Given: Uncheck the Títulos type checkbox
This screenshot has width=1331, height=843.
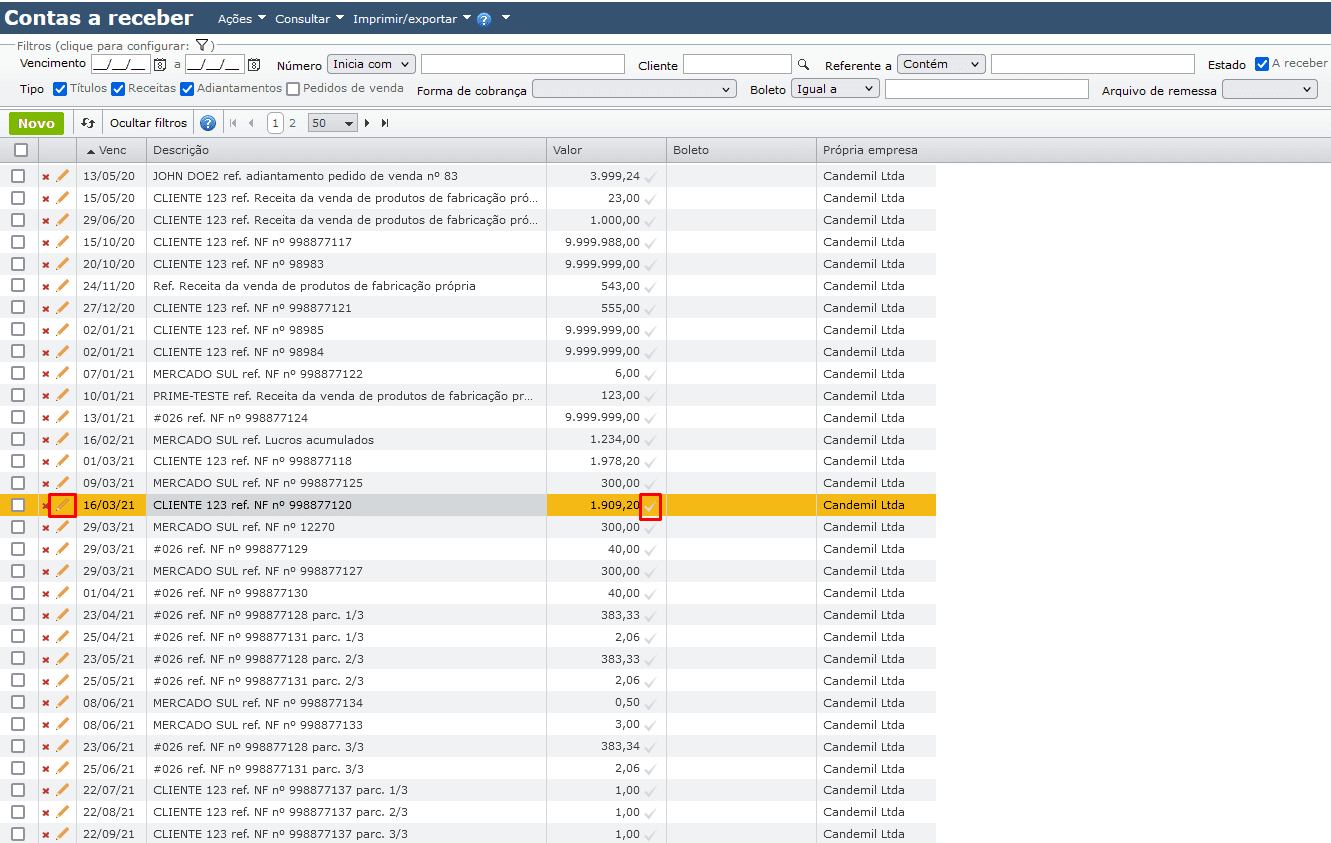Looking at the screenshot, I should (60, 89).
